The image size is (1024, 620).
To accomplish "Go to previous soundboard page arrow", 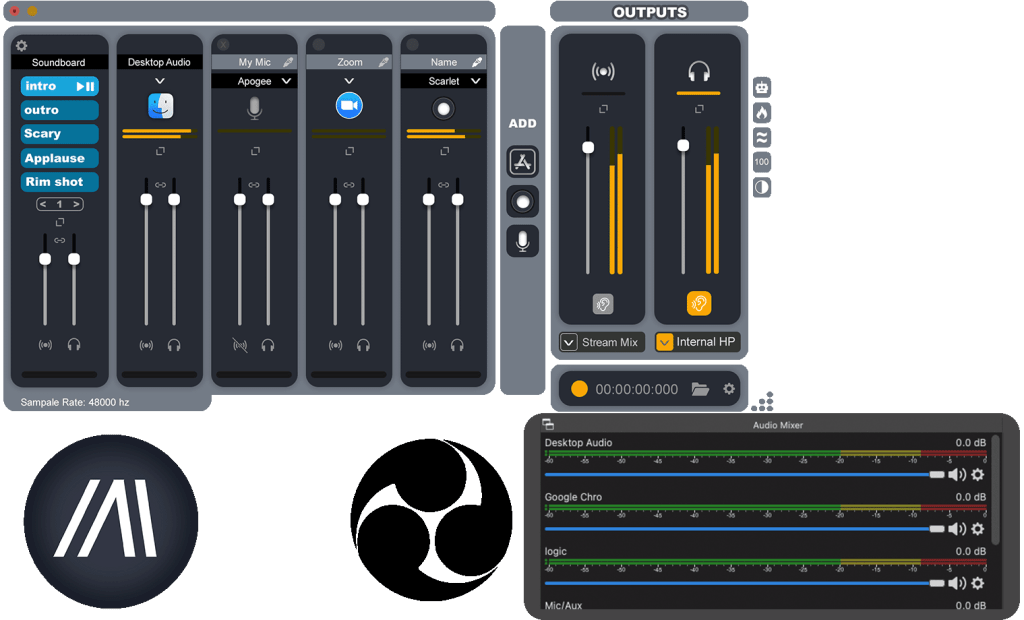I will click(42, 204).
